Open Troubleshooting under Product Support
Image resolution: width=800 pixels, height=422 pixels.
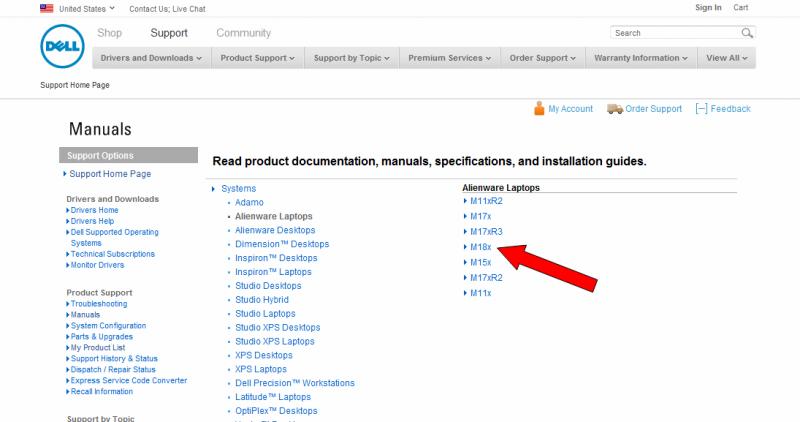point(99,303)
